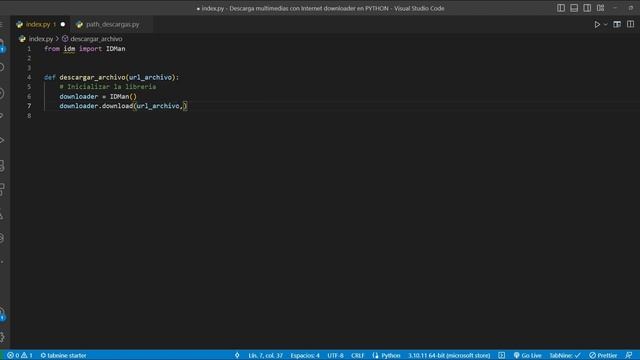Click the unsaved dot on index.py tab
The image size is (640, 360).
[63, 24]
